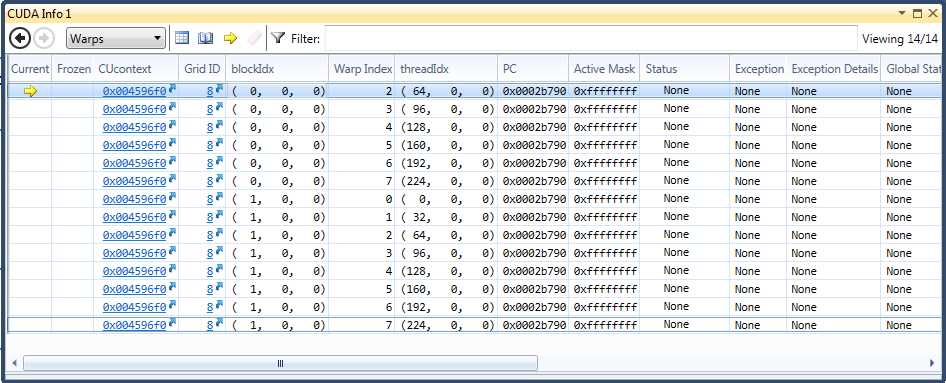Sort by the blockIdx column header
The height and width of the screenshot is (383, 946).
pyautogui.click(x=277, y=69)
